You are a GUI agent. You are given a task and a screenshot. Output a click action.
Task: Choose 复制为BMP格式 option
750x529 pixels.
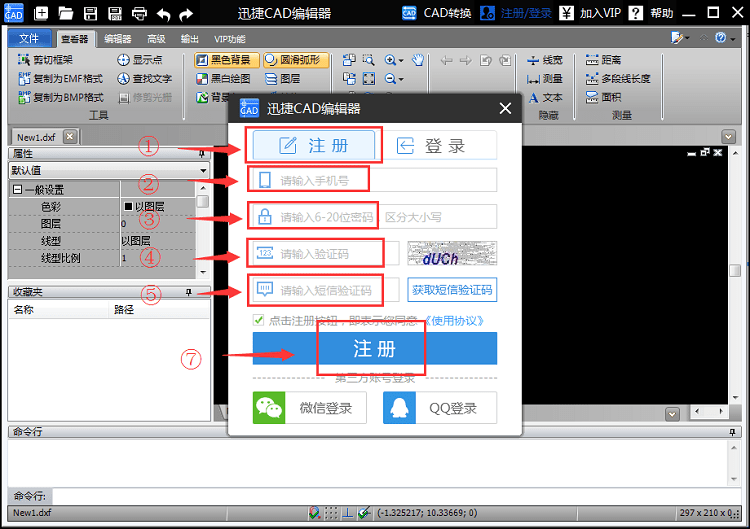point(60,98)
